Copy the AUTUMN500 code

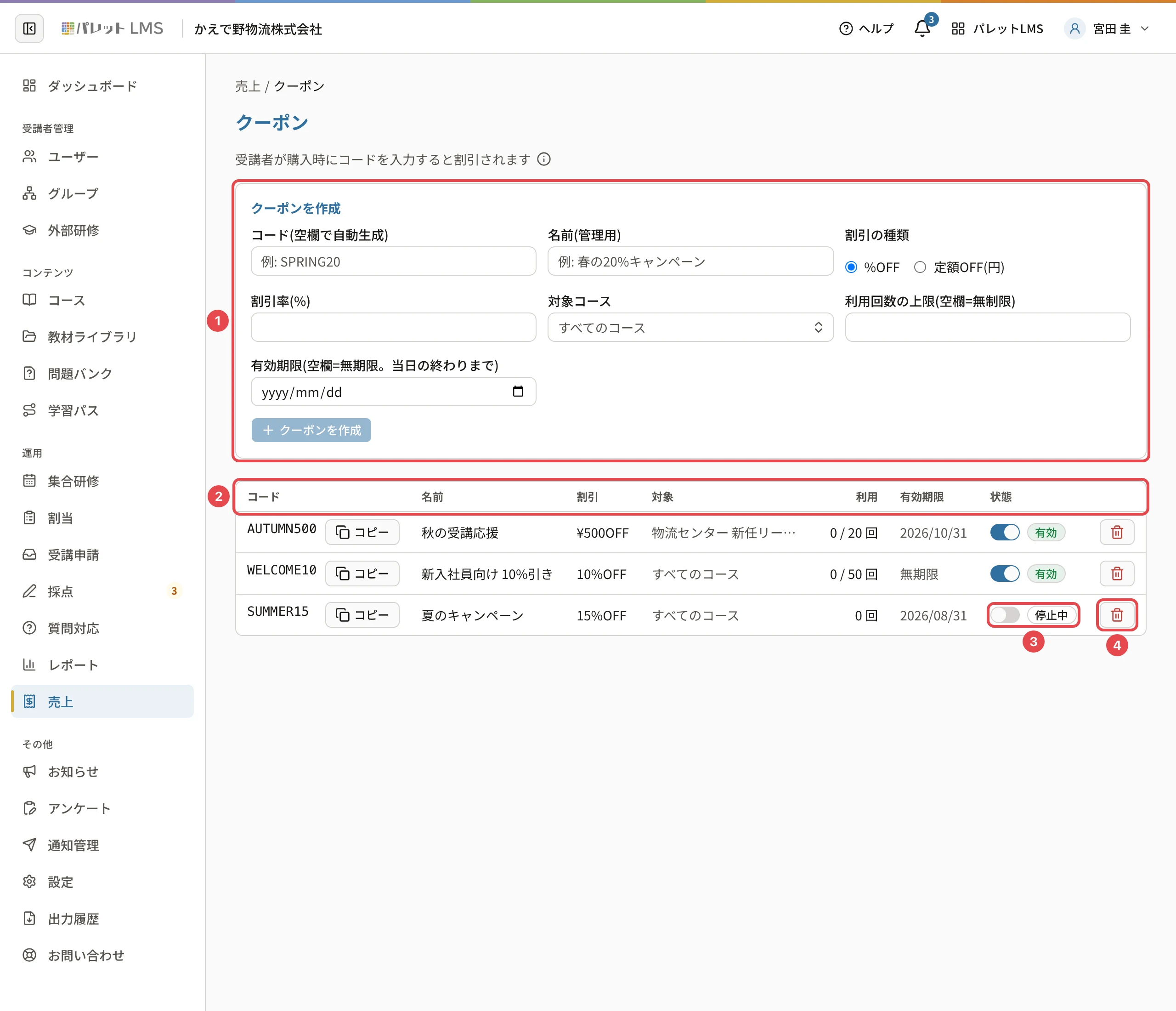362,532
